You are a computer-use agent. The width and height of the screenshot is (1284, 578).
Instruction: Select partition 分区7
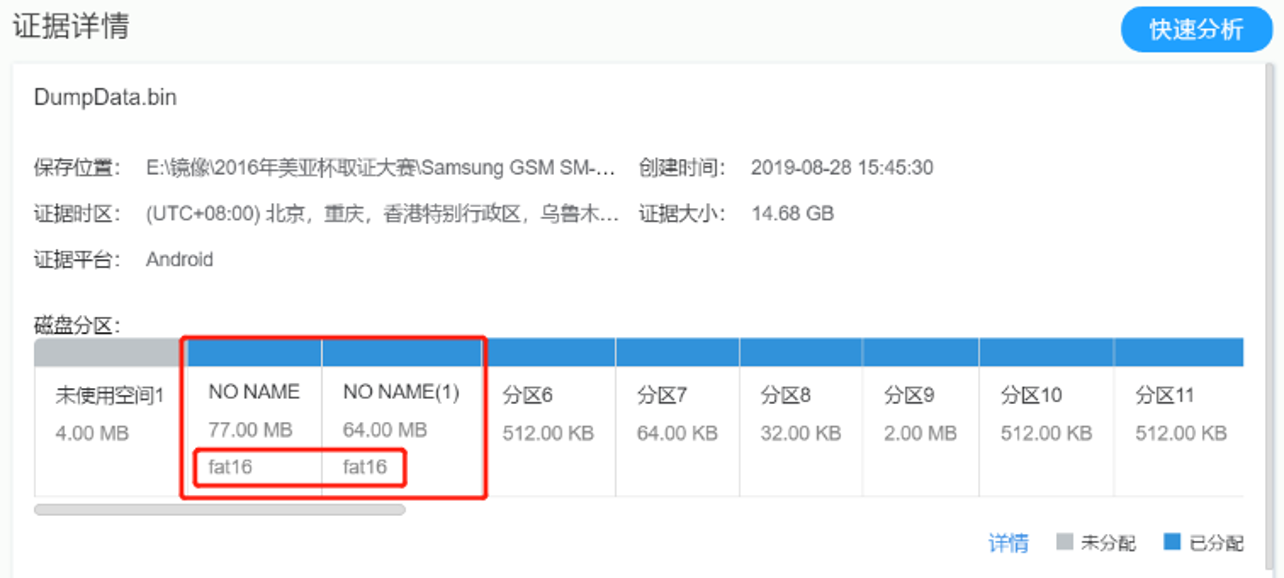click(678, 417)
